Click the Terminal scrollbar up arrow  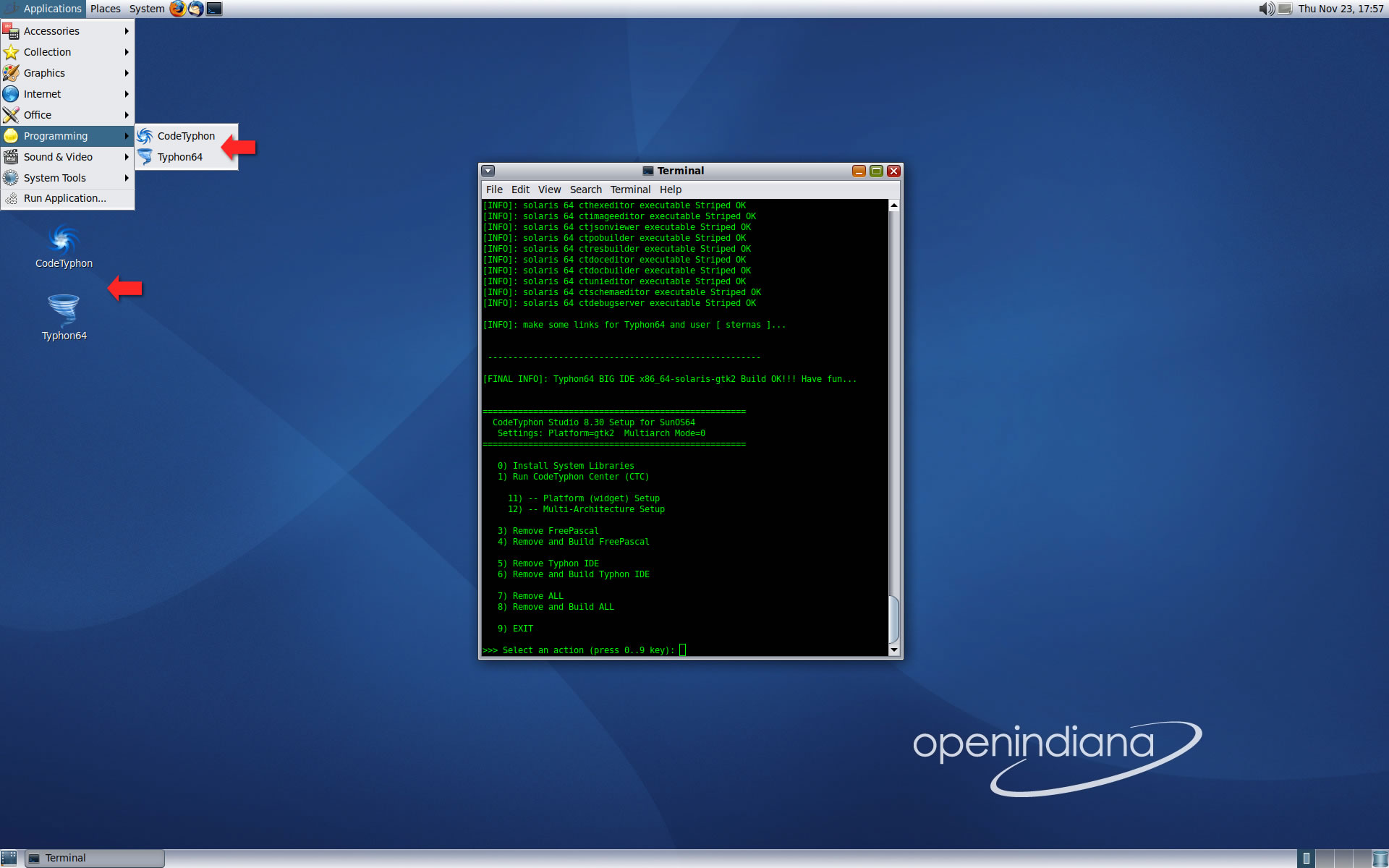tap(894, 205)
